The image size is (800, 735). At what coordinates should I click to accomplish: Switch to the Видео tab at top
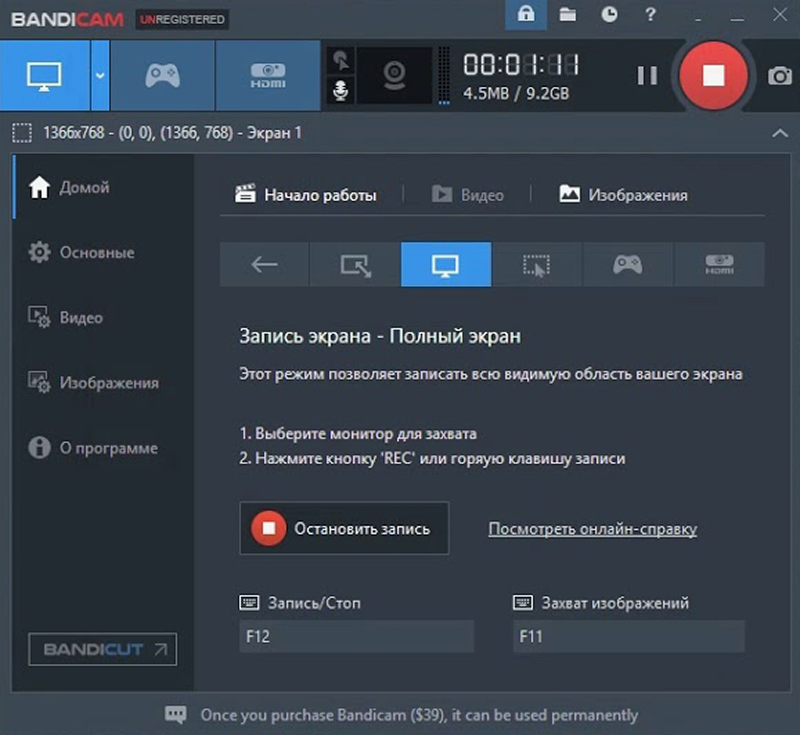tap(468, 195)
